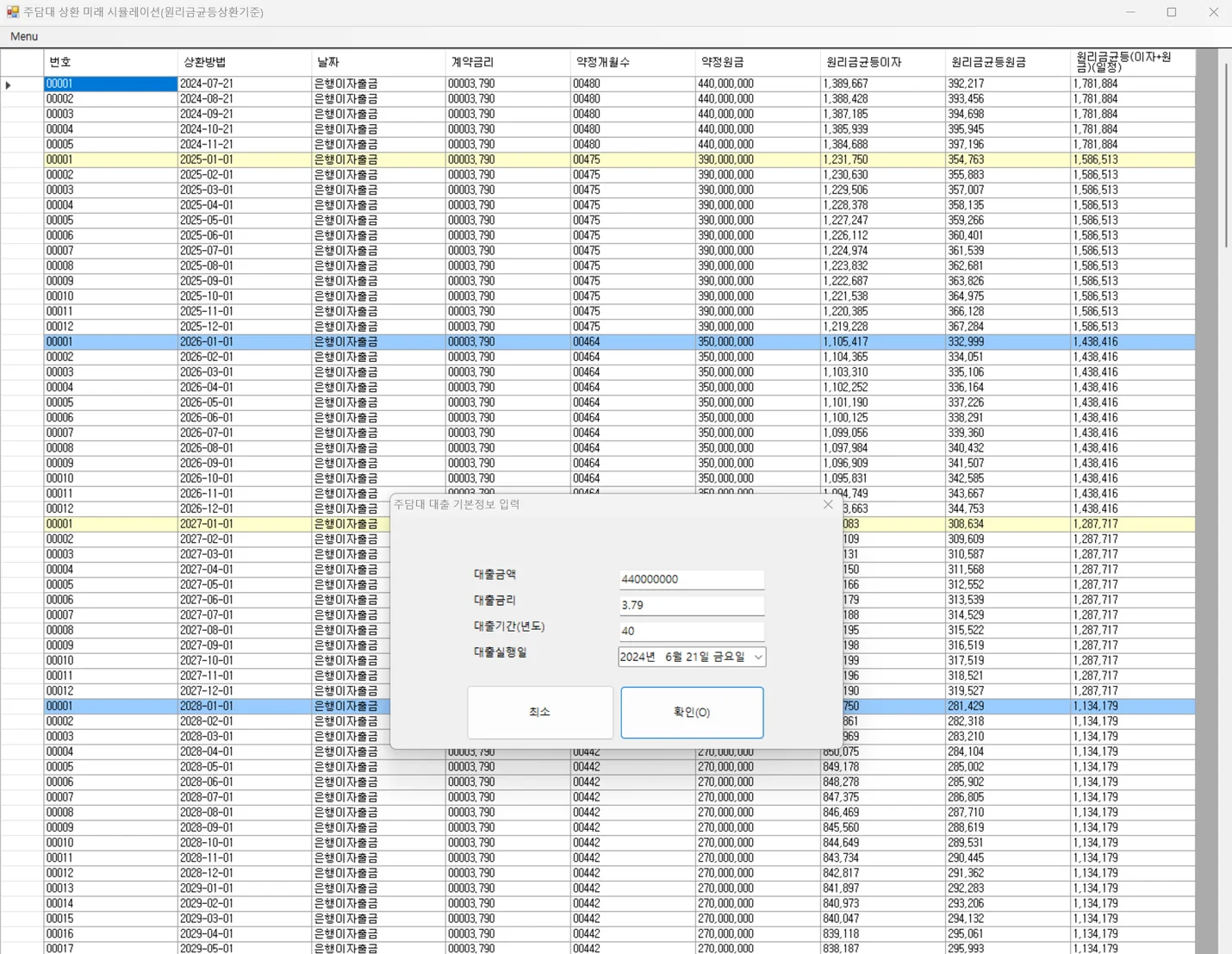The image size is (1232, 954).
Task: Select 1,438,416 cell in 2026-10-01 row
Action: pyautogui.click(x=1132, y=478)
